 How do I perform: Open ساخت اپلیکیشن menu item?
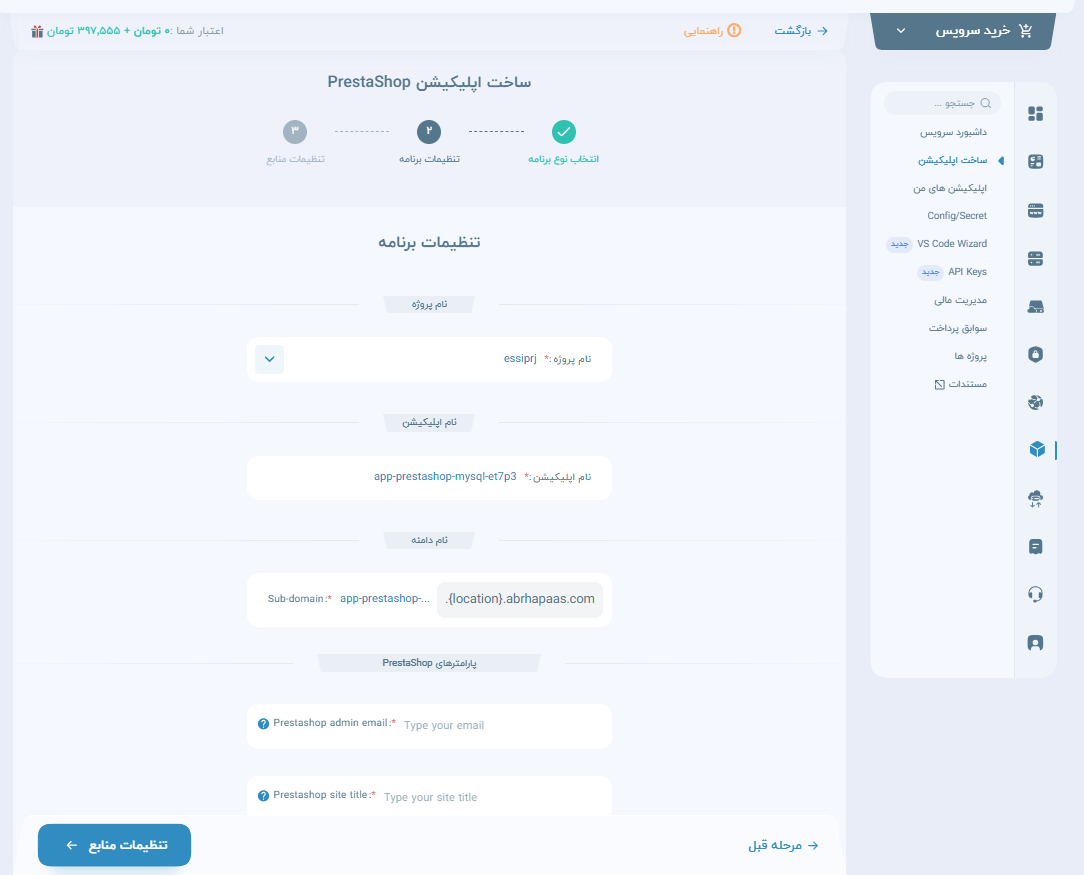point(952,160)
